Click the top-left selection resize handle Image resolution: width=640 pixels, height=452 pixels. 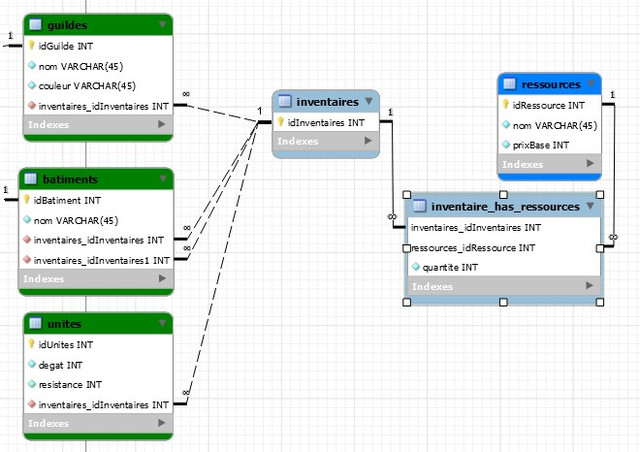click(x=407, y=195)
